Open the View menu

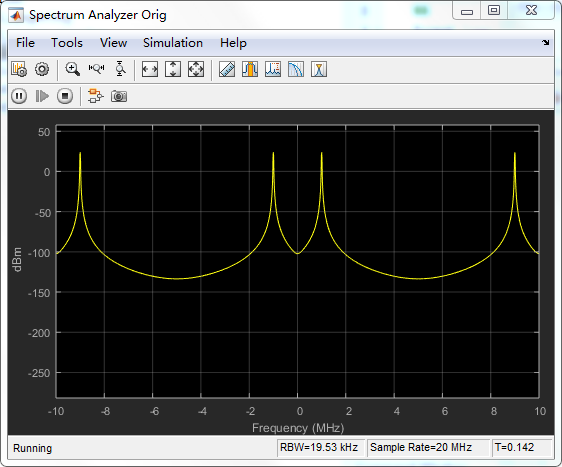pos(113,43)
